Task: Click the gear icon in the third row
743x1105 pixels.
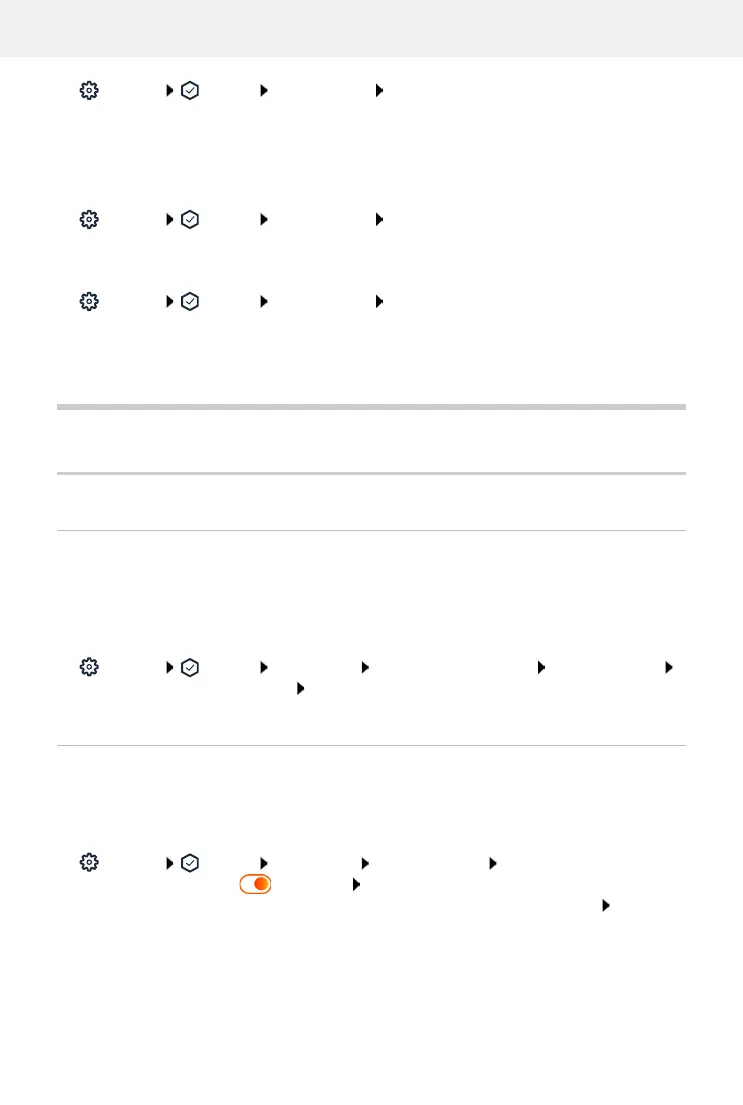Action: (89, 299)
